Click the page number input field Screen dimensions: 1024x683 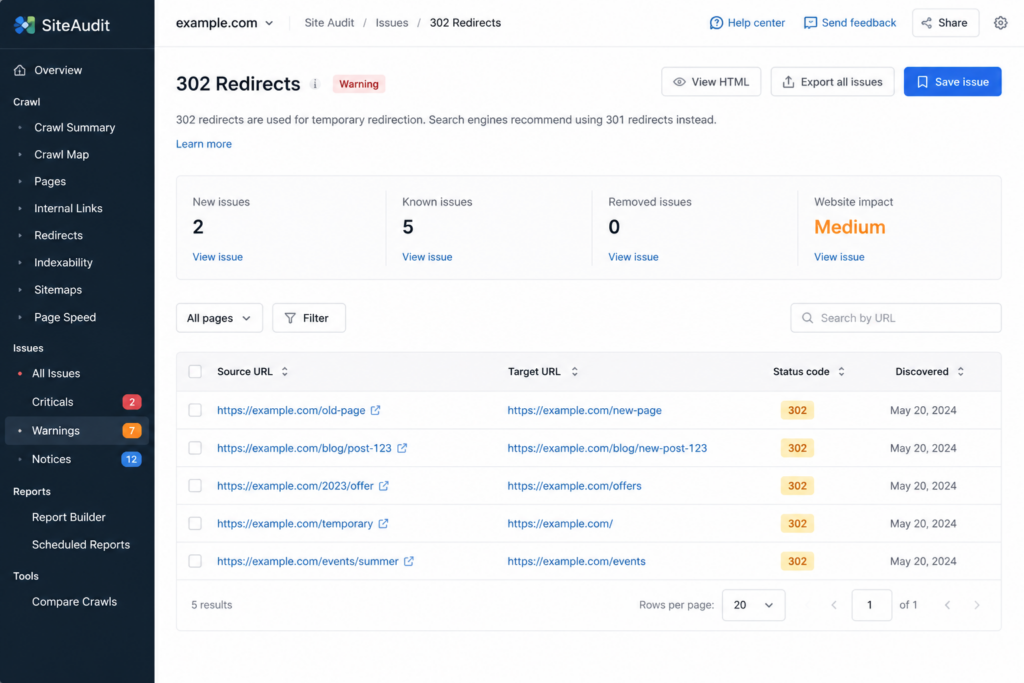(x=871, y=605)
